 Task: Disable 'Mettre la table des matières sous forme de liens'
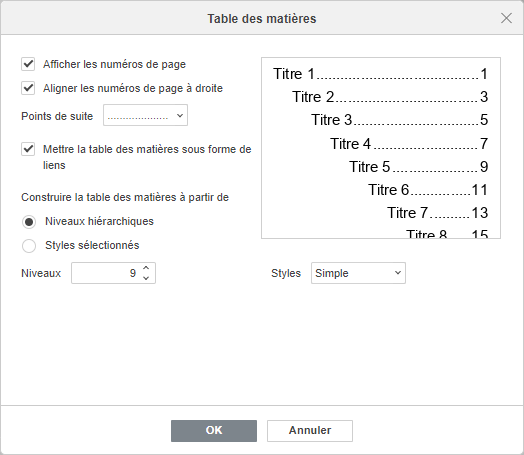tap(28, 149)
